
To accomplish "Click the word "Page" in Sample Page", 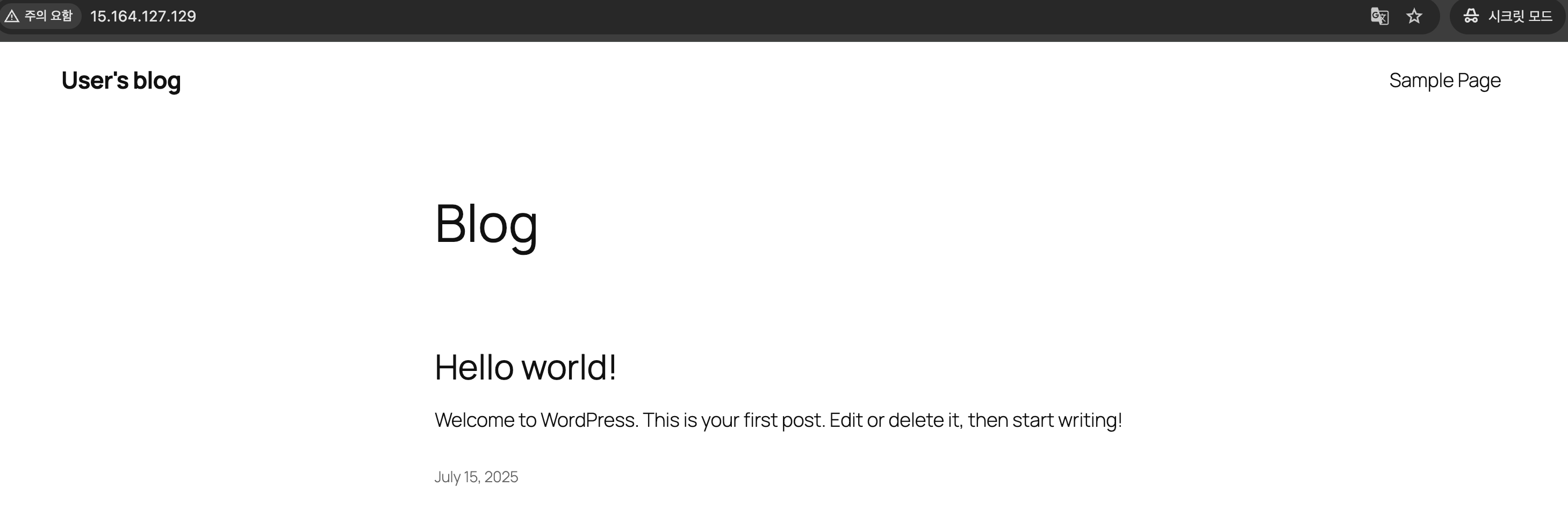I will (x=1478, y=81).
